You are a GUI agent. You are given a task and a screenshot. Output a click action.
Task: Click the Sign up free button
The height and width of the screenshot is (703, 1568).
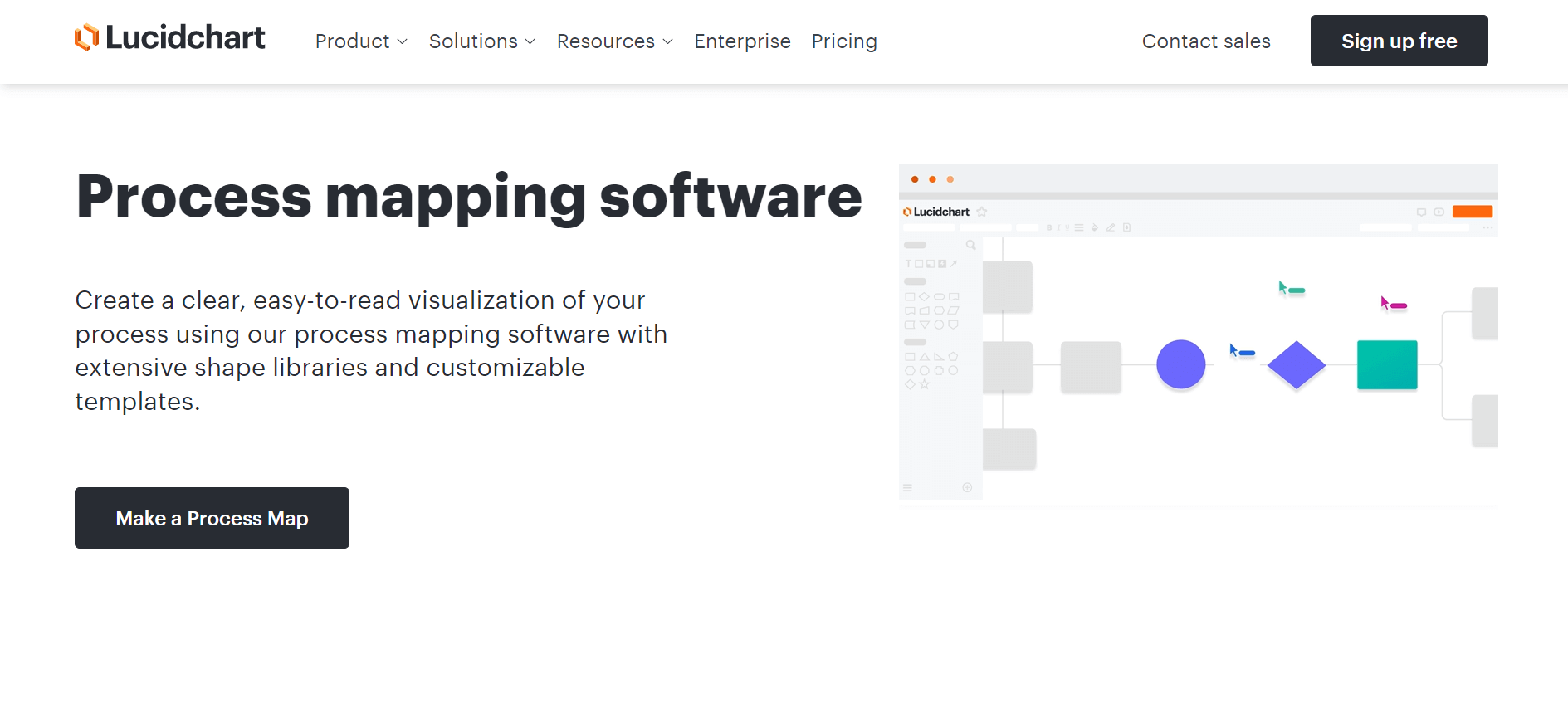(x=1399, y=41)
